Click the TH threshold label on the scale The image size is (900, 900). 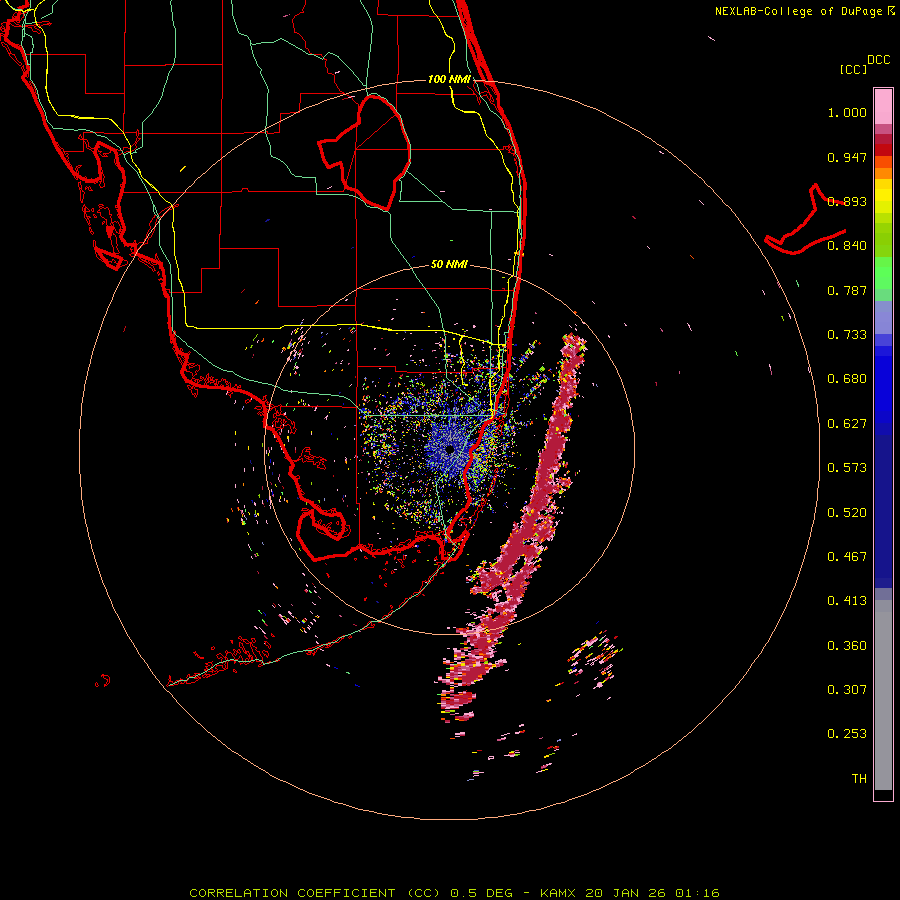[x=859, y=779]
